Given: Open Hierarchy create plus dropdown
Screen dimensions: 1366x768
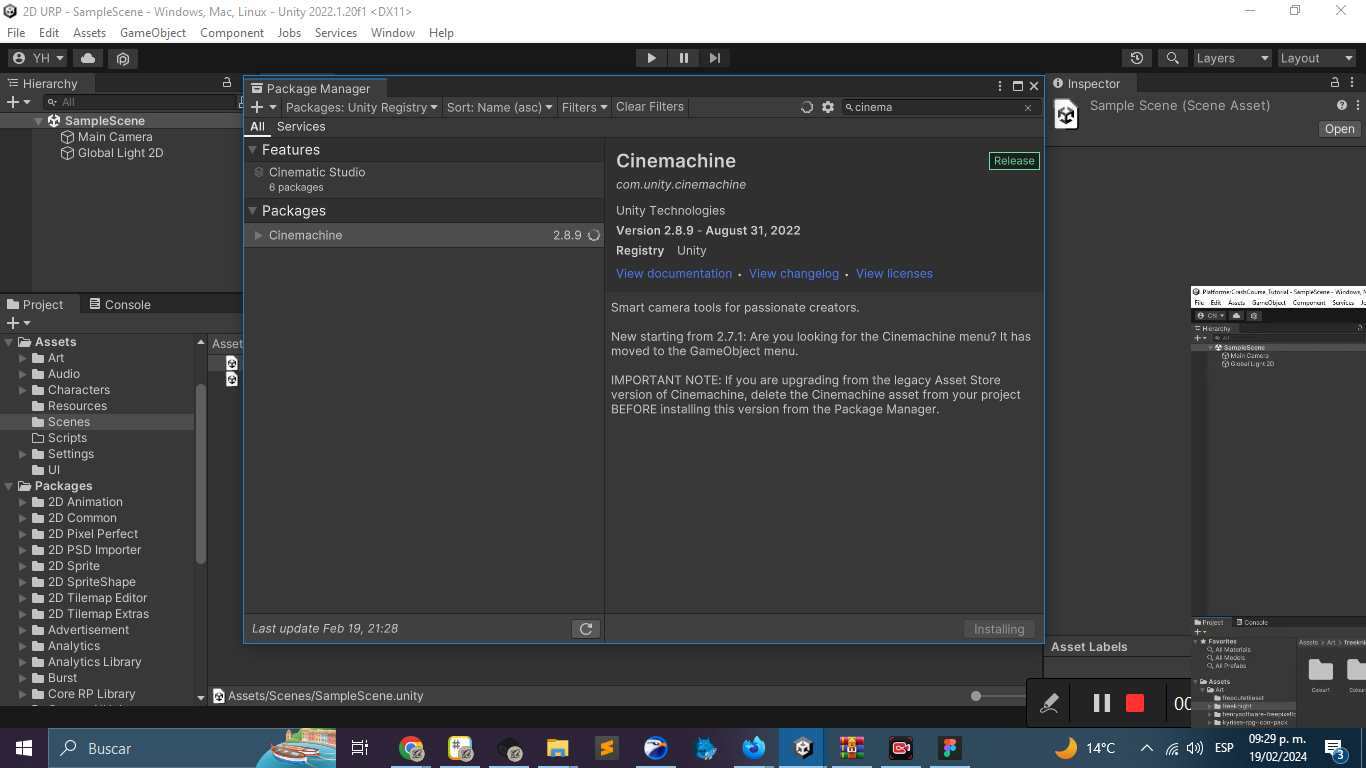Looking at the screenshot, I should click(x=18, y=102).
